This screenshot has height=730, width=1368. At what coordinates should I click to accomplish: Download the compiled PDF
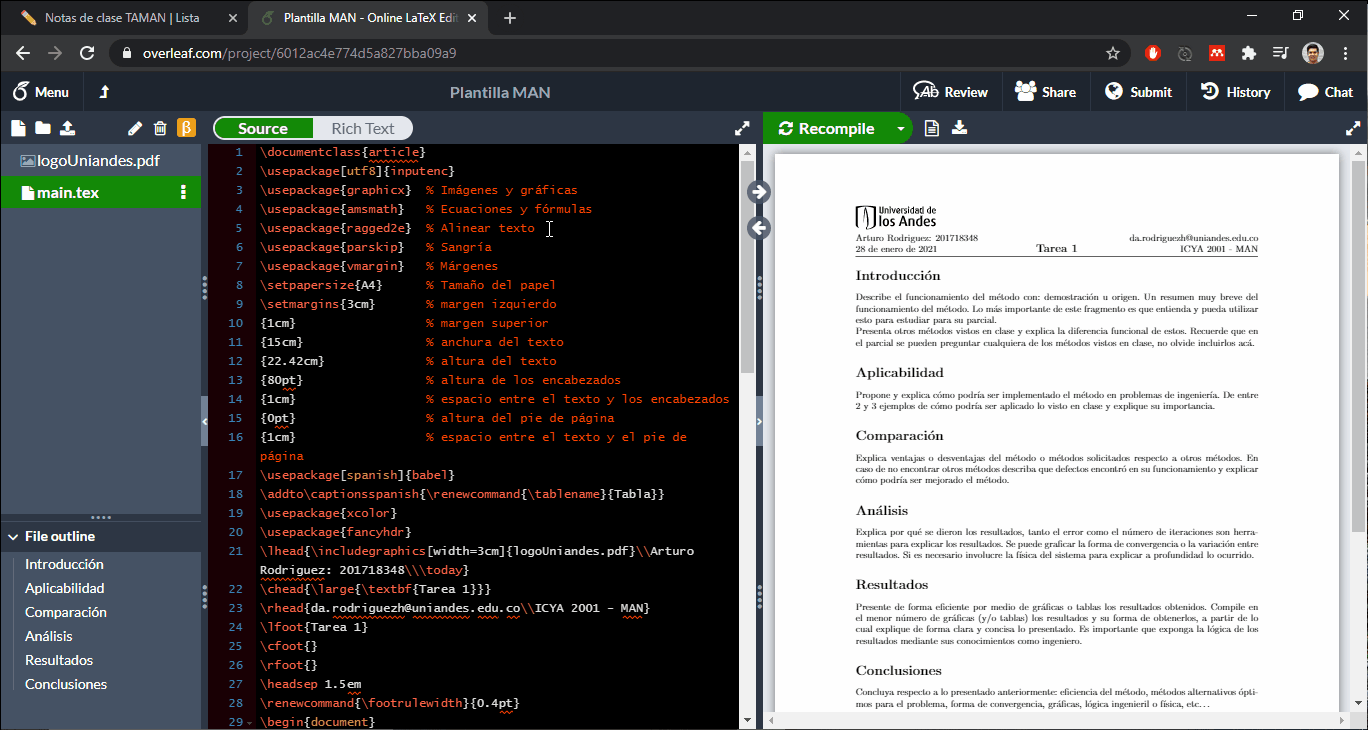click(x=959, y=128)
